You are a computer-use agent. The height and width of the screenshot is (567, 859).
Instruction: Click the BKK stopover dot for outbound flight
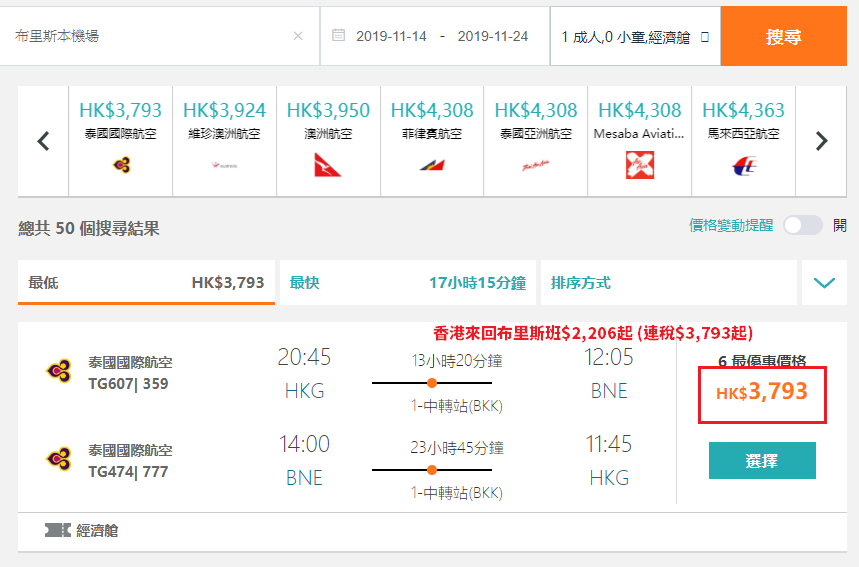432,383
